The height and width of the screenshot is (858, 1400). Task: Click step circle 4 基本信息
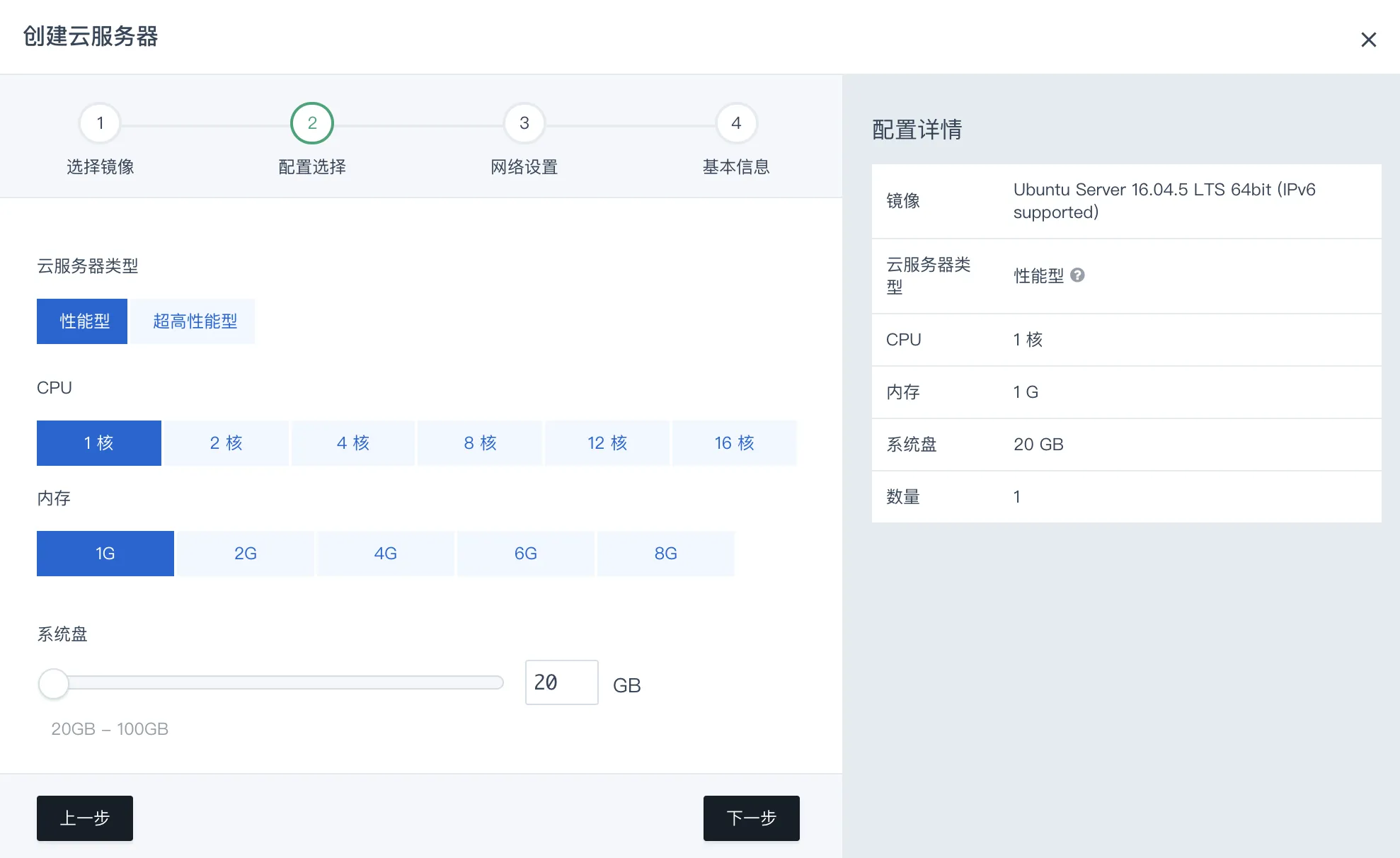(736, 122)
